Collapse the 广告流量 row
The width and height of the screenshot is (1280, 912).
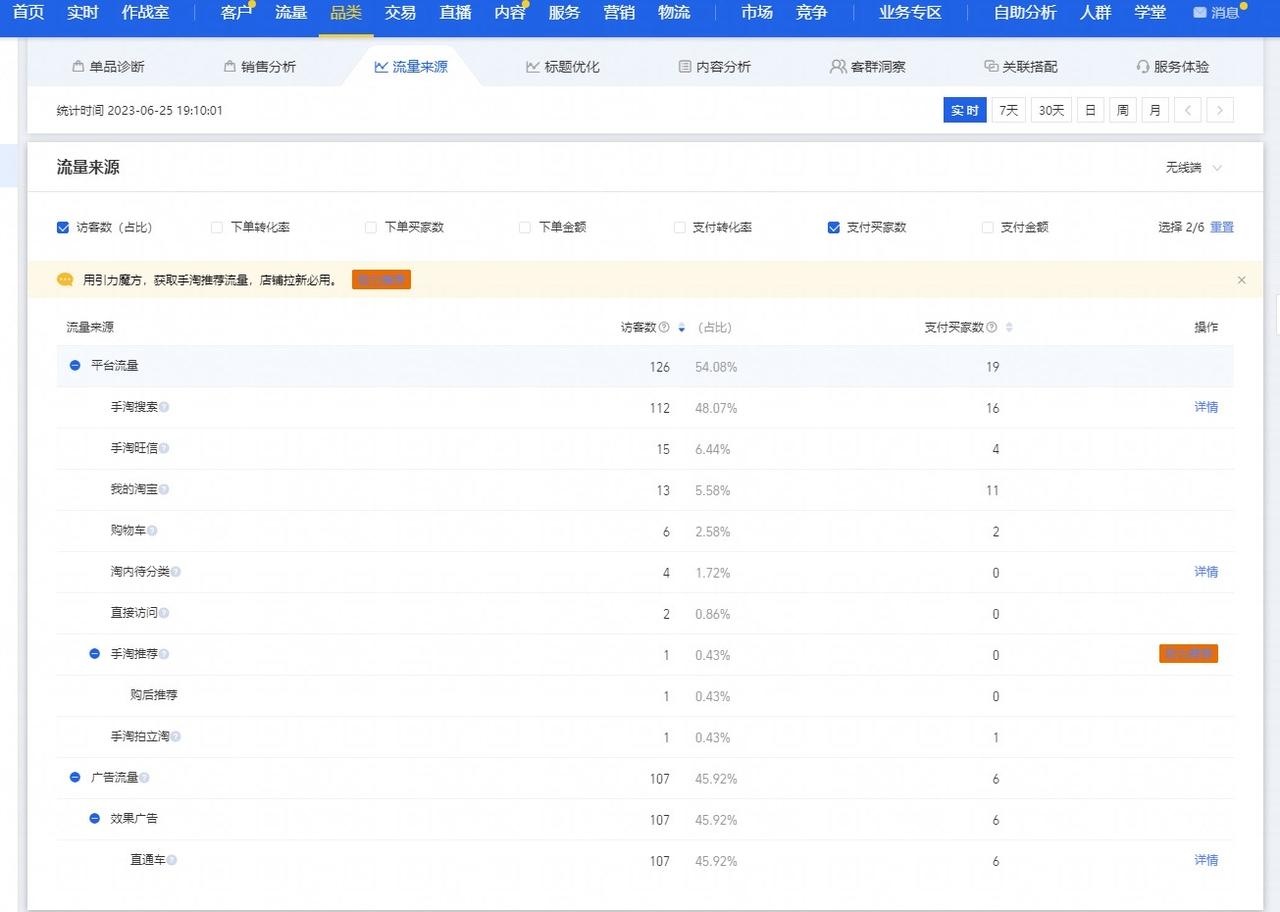tap(75, 777)
